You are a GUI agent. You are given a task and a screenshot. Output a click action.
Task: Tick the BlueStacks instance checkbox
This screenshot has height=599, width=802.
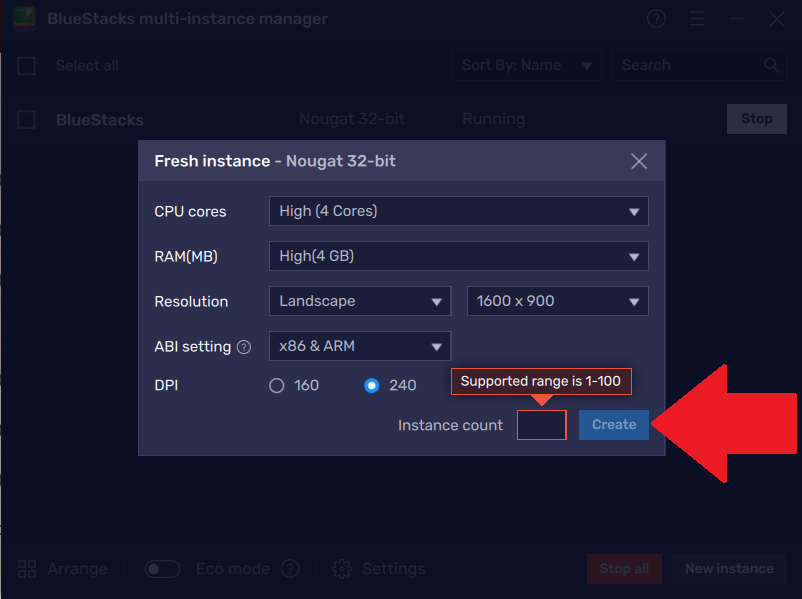(27, 120)
